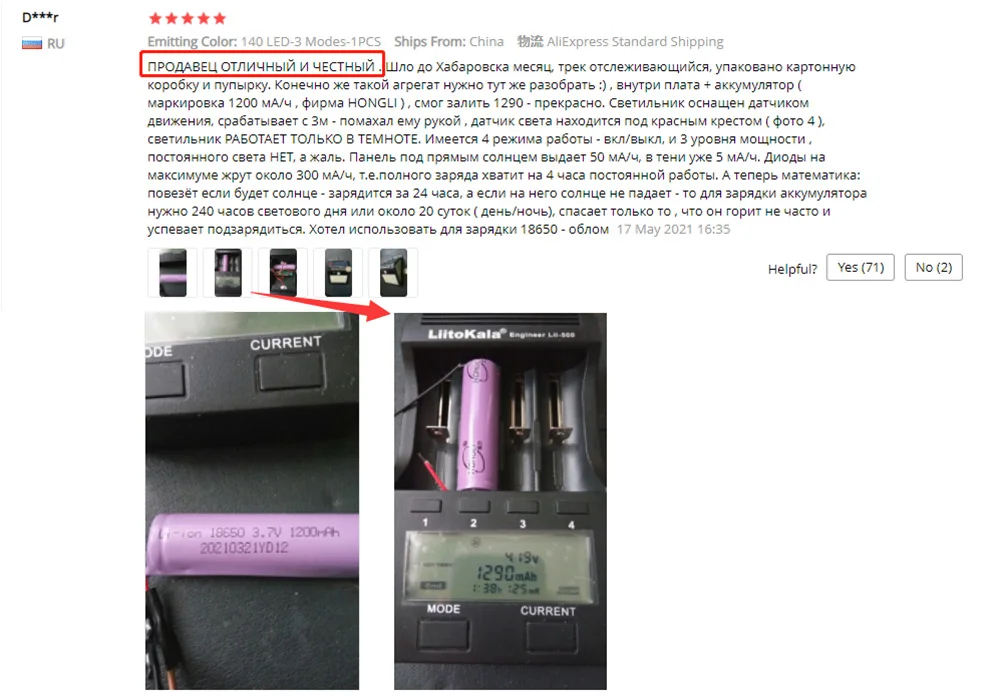Viewport: 1000px width, 697px height.
Task: Click the review date 17 May 2021
Action: (673, 229)
